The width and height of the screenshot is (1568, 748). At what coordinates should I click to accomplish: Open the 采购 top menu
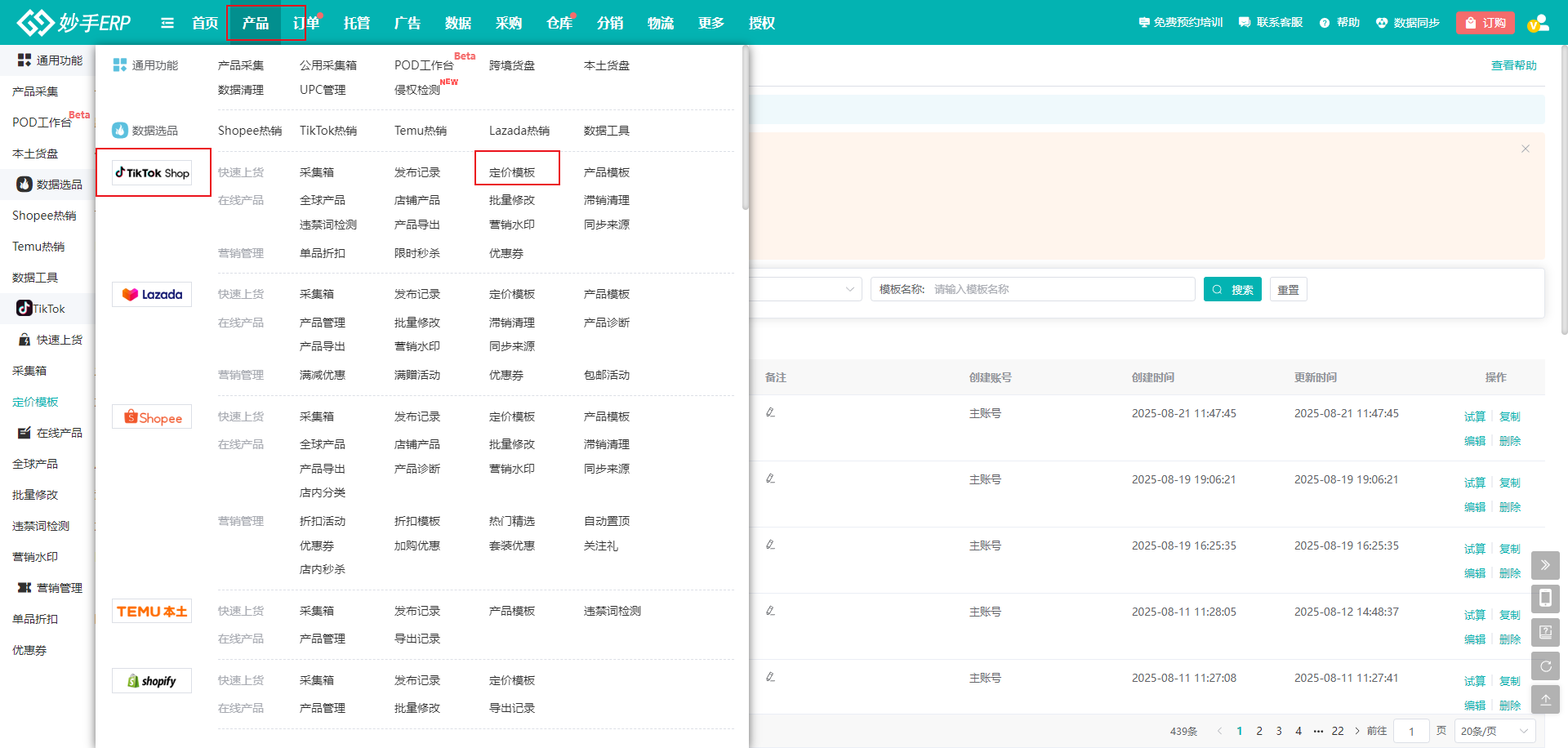[x=509, y=23]
